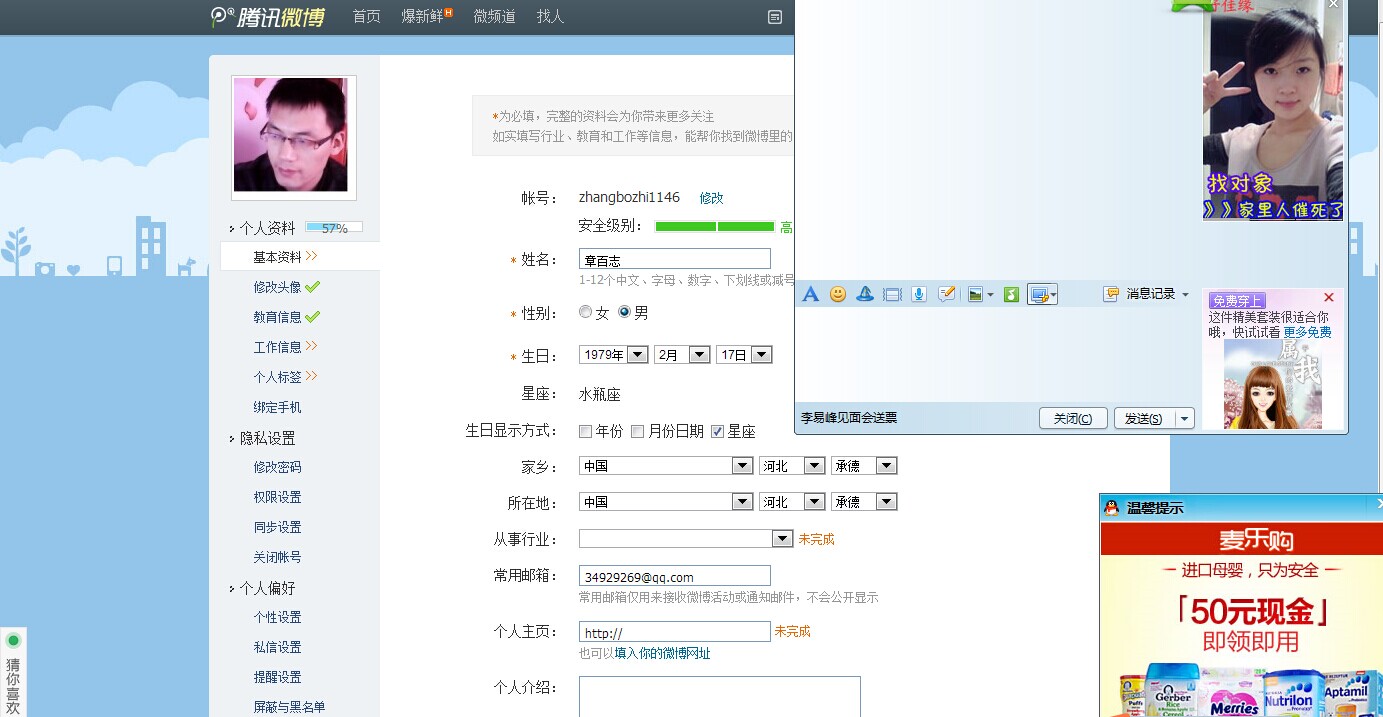
Task: Open the 所在地 city 承德 dropdown
Action: click(x=864, y=502)
